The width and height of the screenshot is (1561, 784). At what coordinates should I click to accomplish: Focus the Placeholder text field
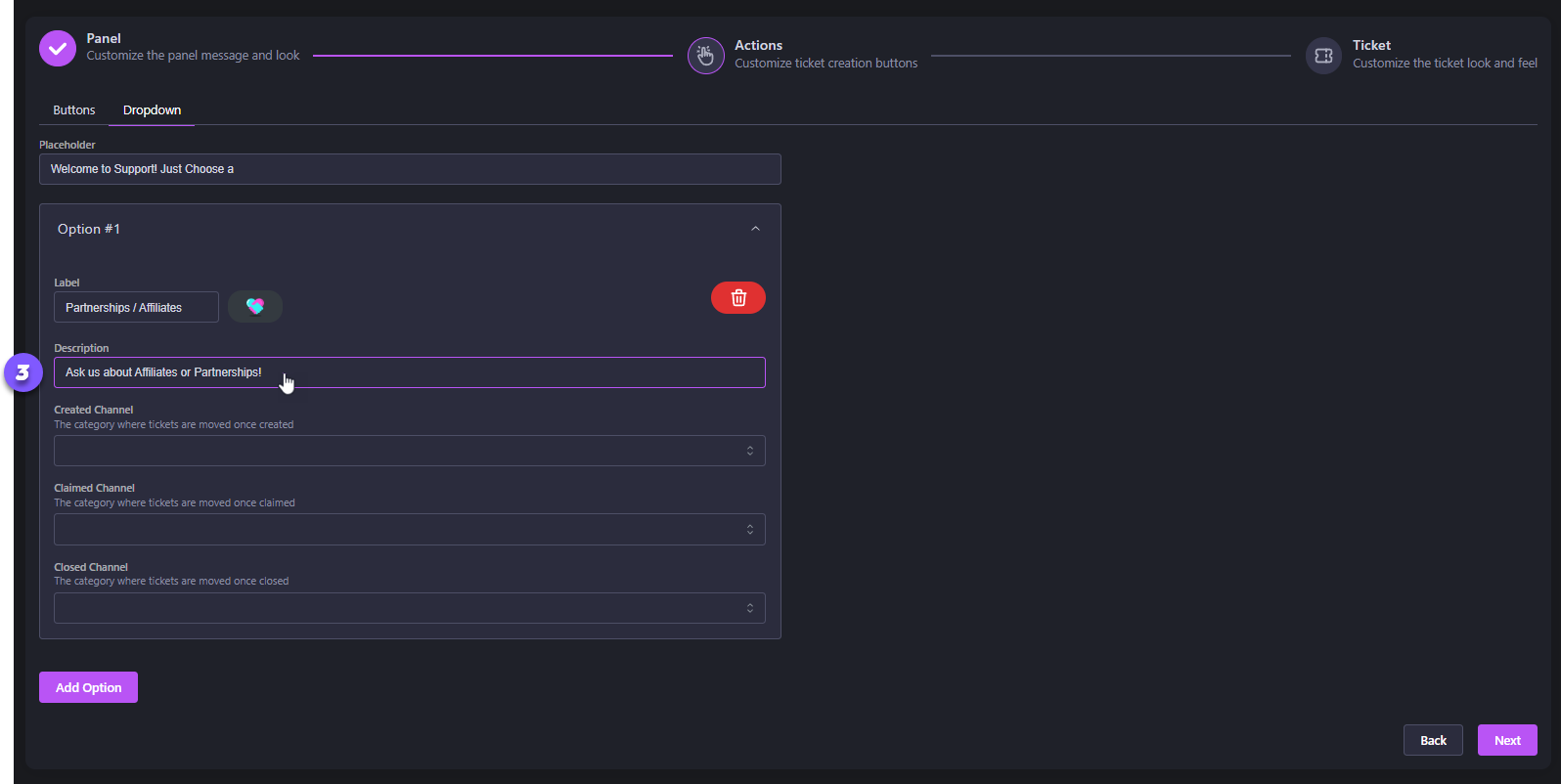(x=410, y=169)
